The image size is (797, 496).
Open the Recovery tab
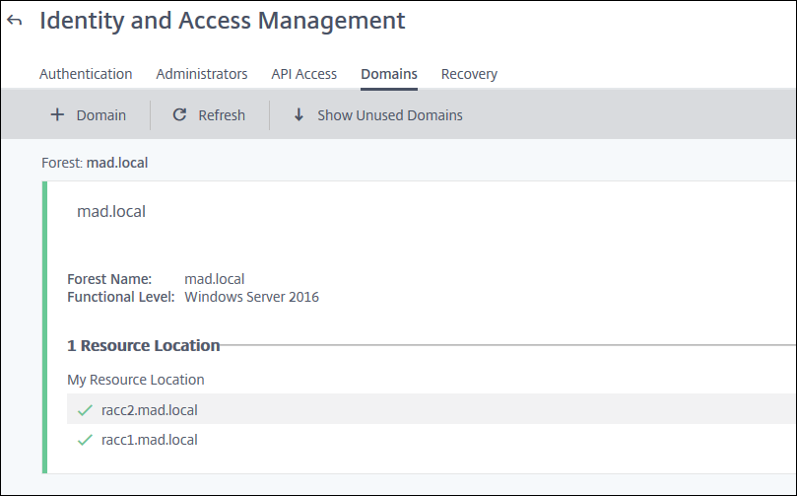(x=469, y=74)
